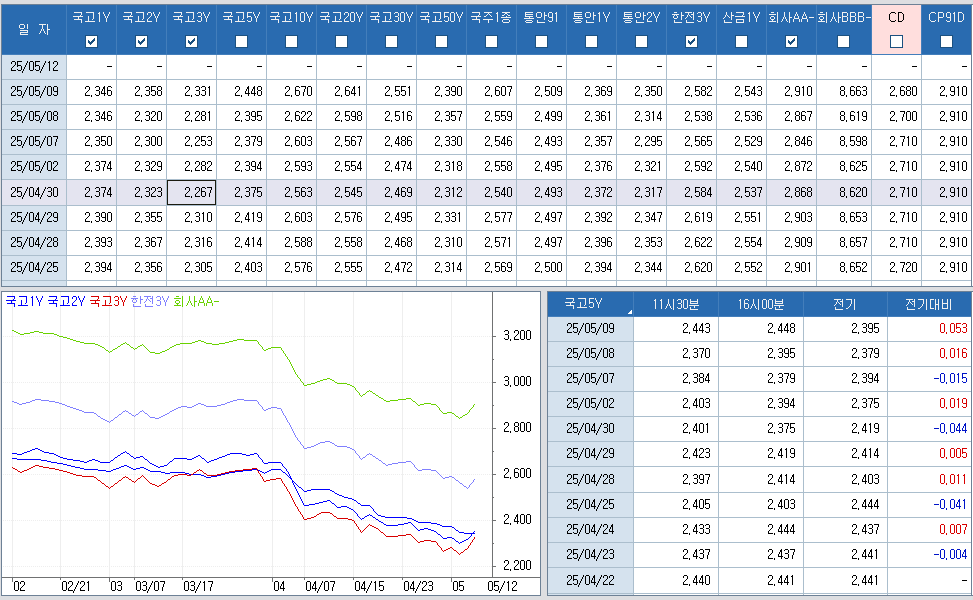Enable the CD column checkbox
The width and height of the screenshot is (973, 600).
coord(896,41)
